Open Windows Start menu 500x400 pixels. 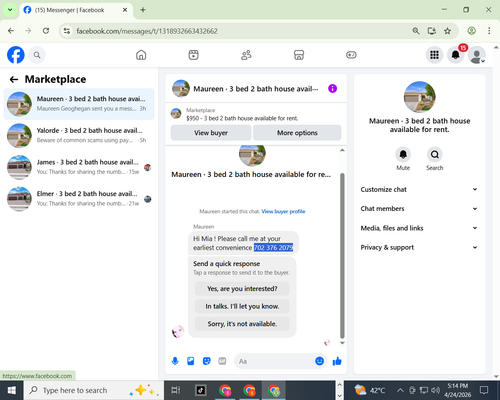[12, 390]
